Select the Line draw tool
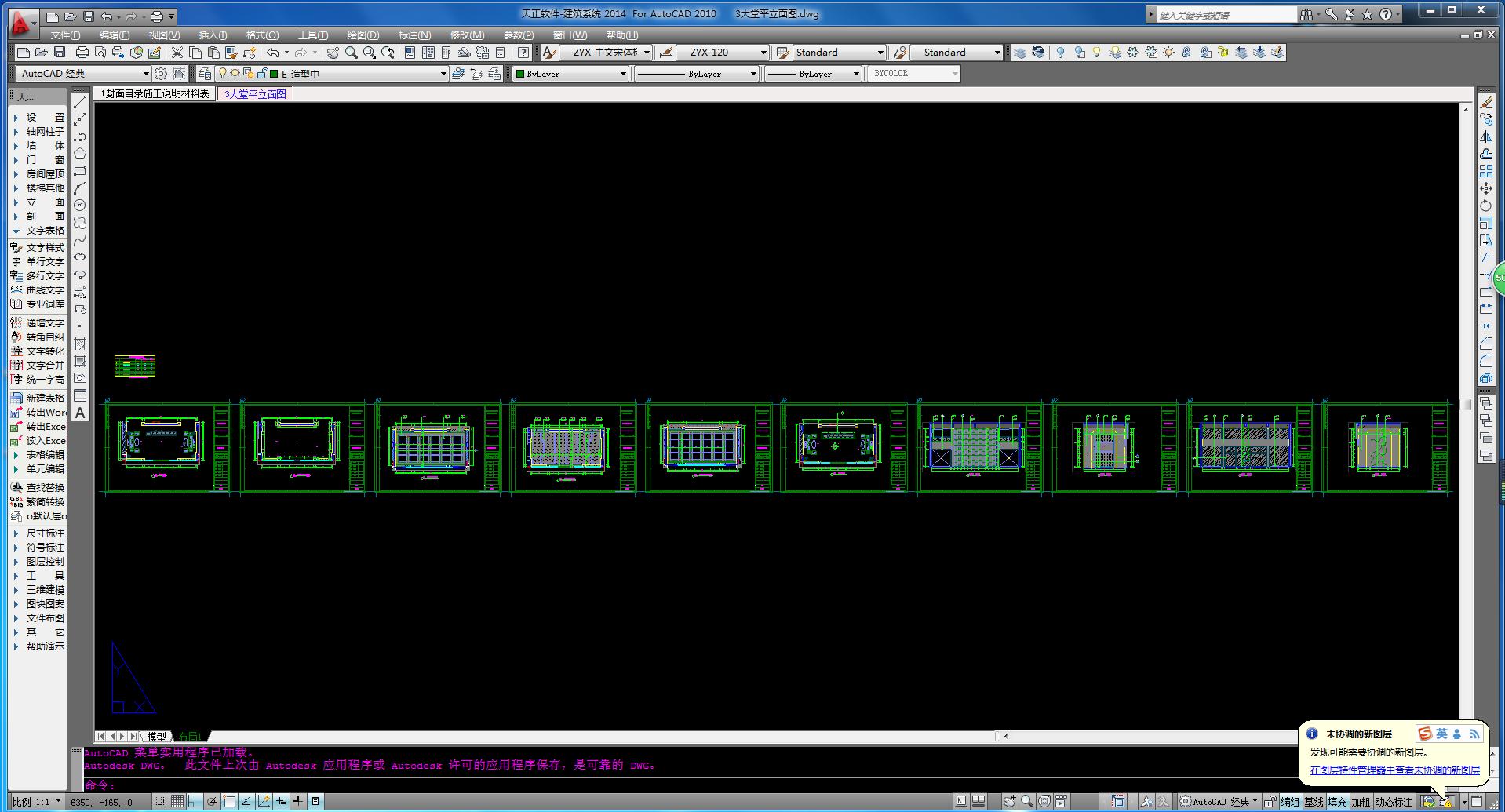This screenshot has width=1505, height=812. [x=80, y=103]
